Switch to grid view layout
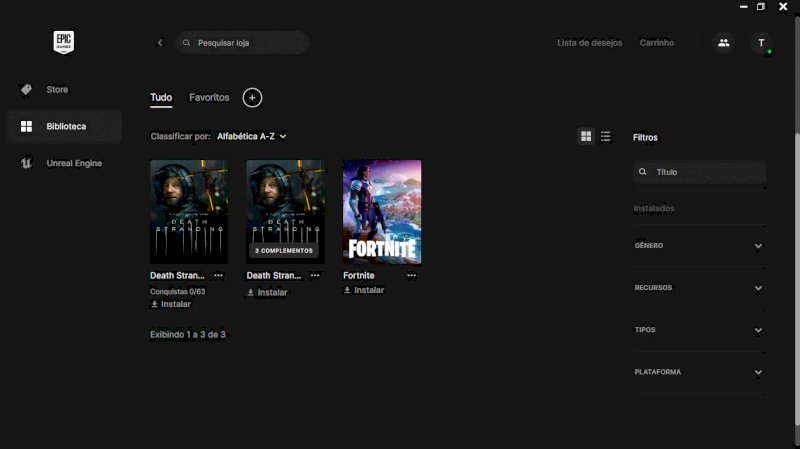Viewport: 800px width, 449px height. (x=586, y=136)
